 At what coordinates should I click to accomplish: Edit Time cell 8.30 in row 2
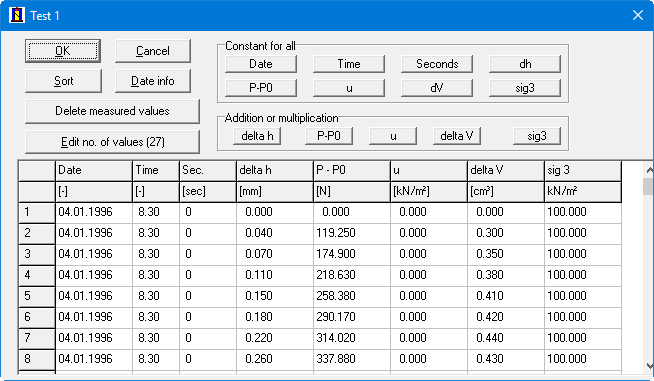[x=156, y=233]
